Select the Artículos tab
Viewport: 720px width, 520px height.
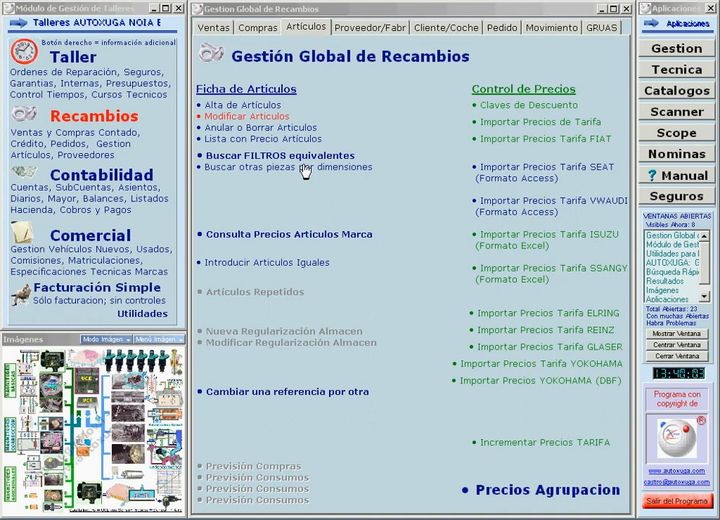306,27
